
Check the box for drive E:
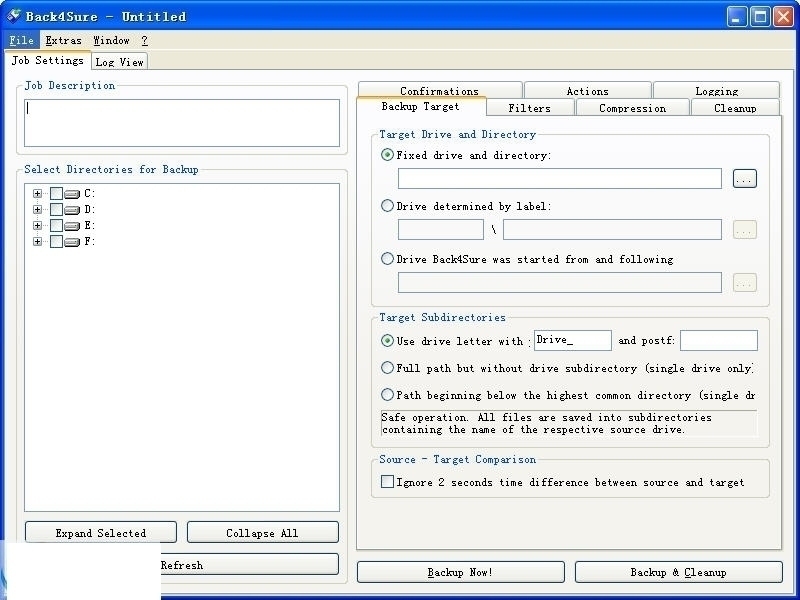coord(56,225)
